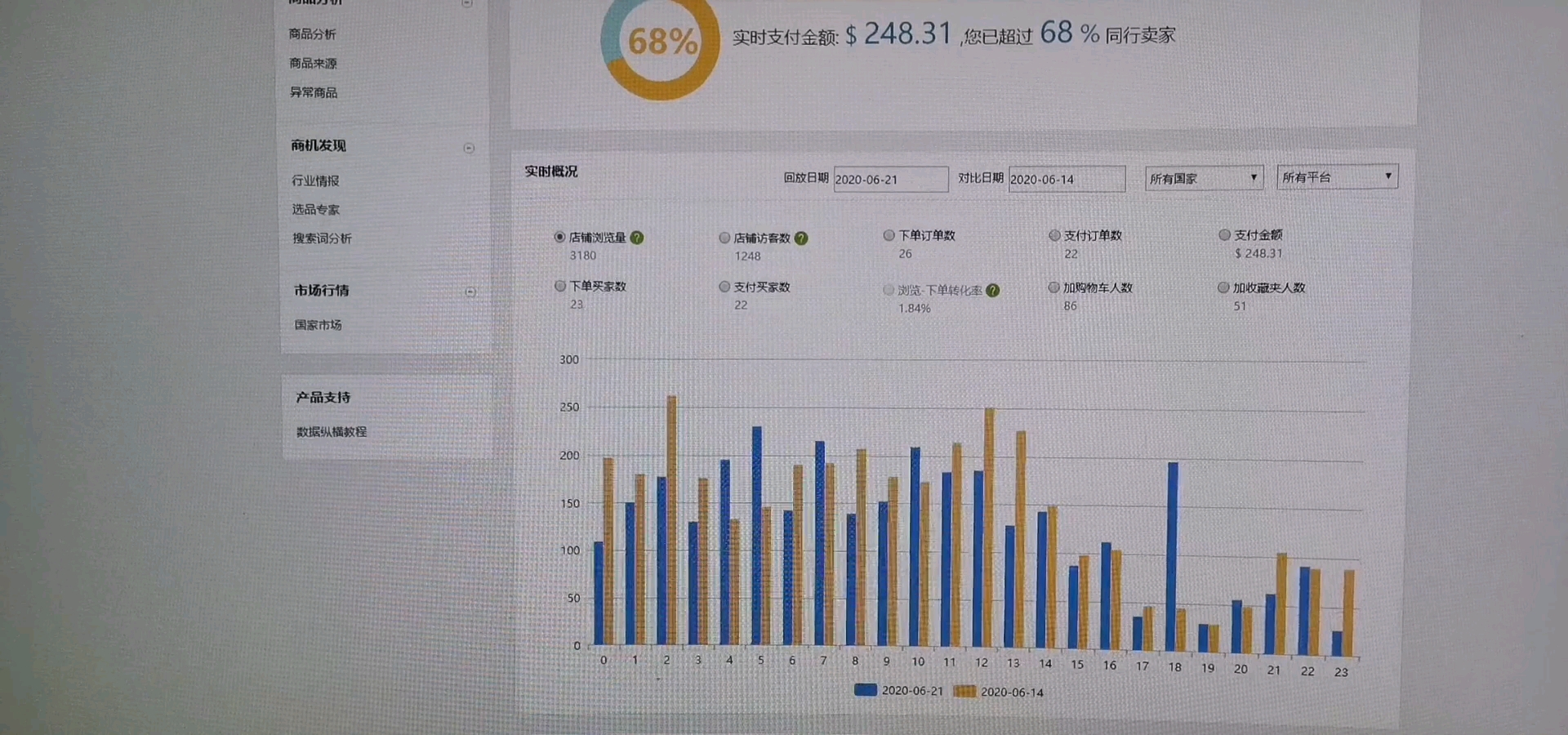Screen dimensions: 1568x735
Task: Open 行业情报 in the sidebar
Action: (x=315, y=180)
